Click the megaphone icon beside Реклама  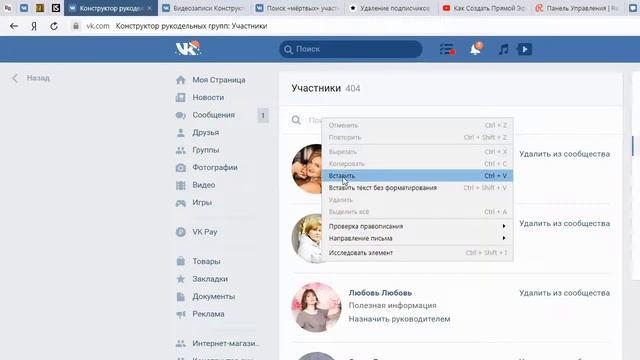(x=181, y=314)
